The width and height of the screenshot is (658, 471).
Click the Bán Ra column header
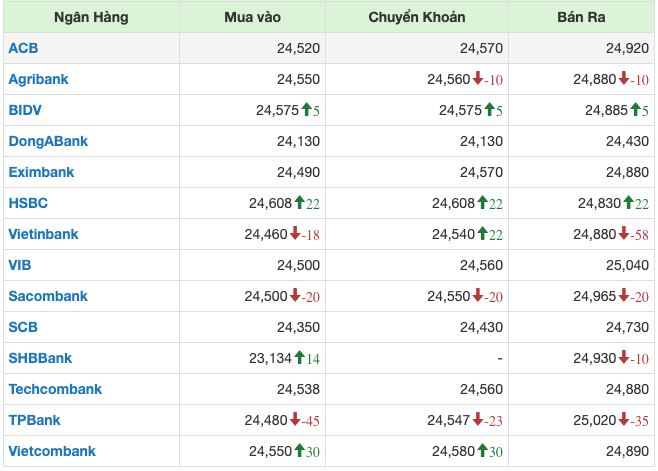pyautogui.click(x=581, y=17)
